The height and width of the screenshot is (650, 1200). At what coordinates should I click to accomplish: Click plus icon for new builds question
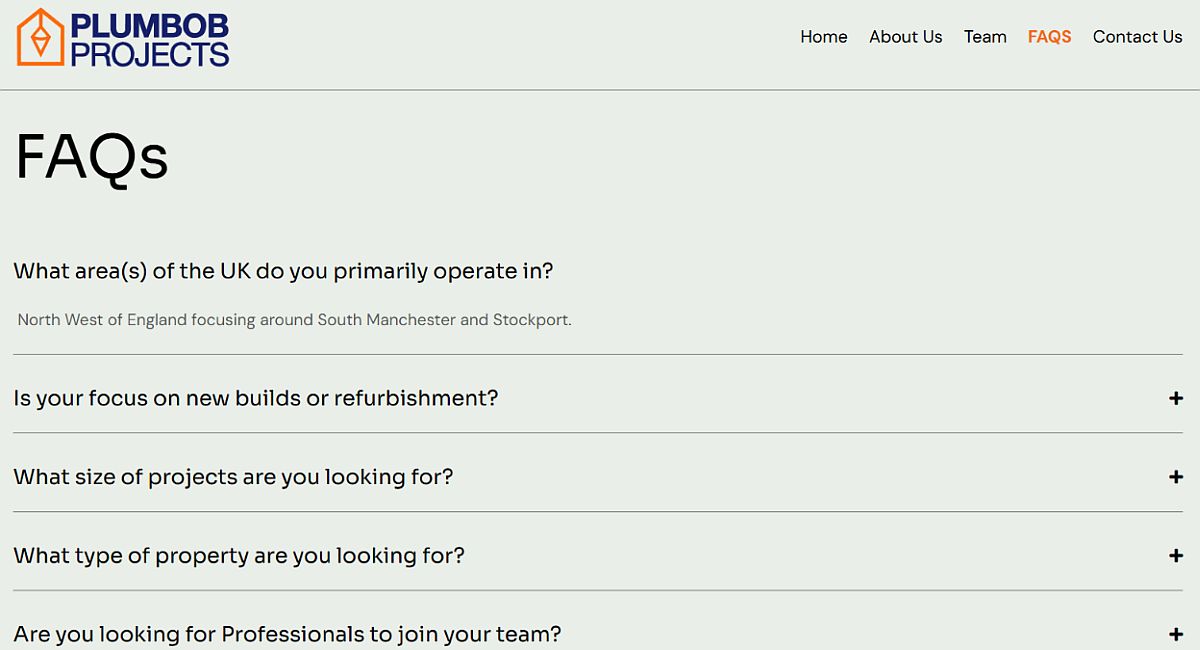1175,398
